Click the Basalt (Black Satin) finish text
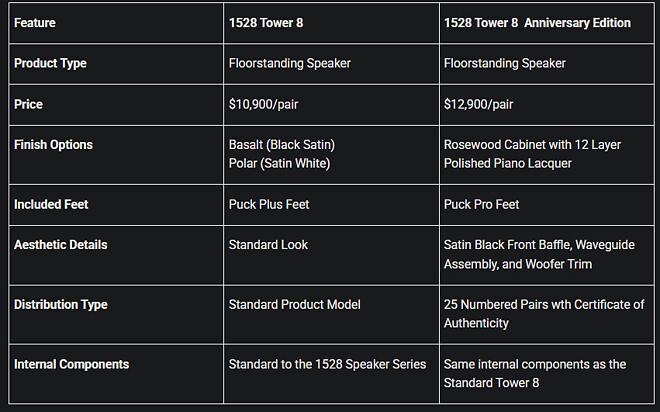660x412 pixels. pos(281,144)
